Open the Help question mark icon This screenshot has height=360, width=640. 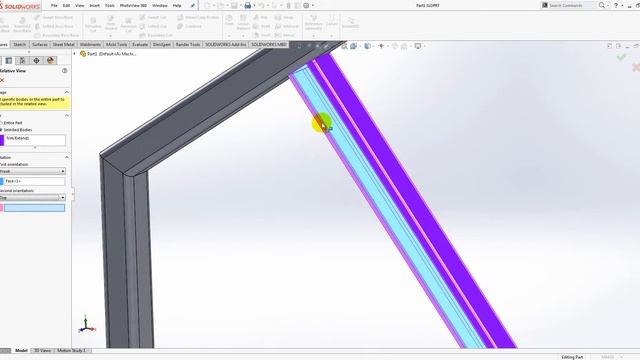(x=616, y=5)
